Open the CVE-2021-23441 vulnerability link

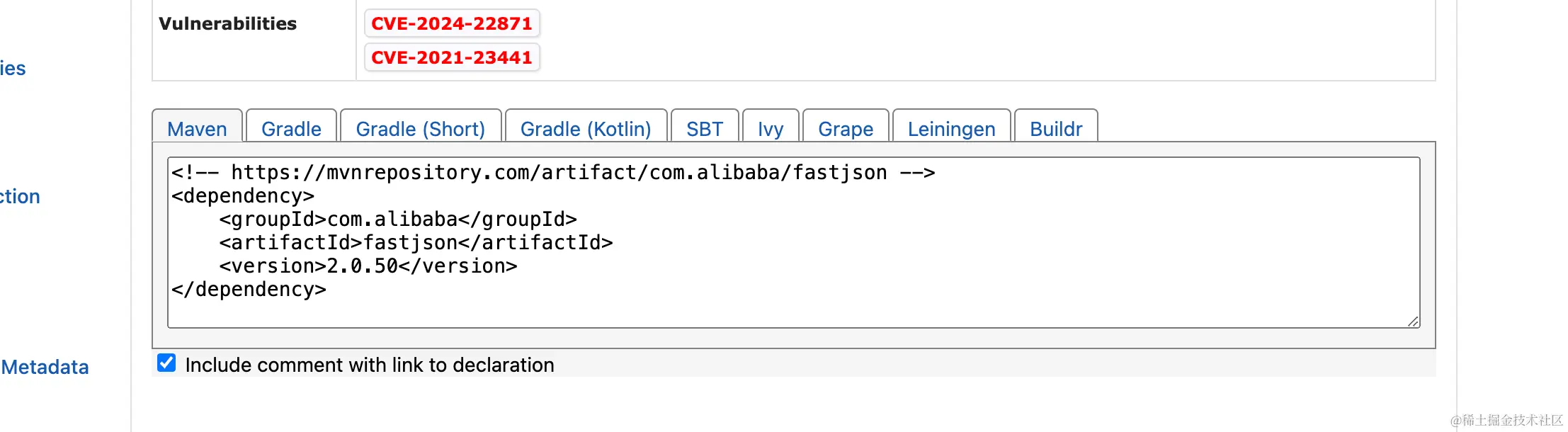[452, 57]
